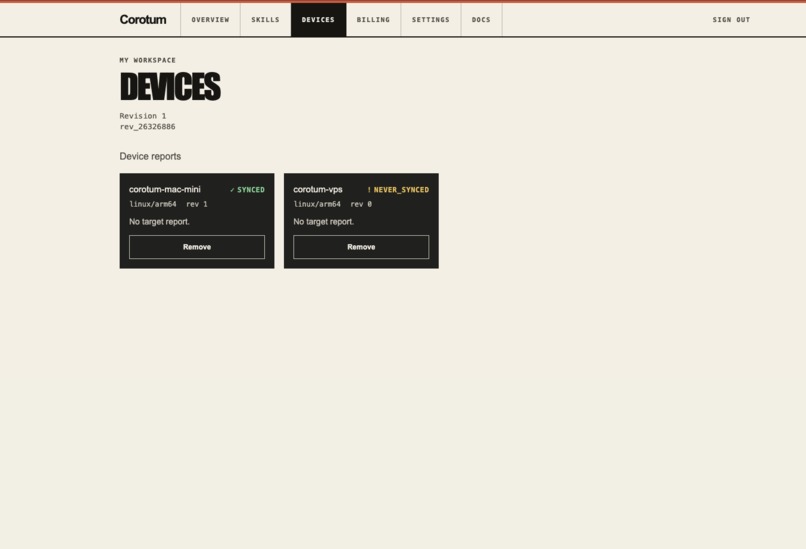Click the Sign Out link

tap(731, 20)
